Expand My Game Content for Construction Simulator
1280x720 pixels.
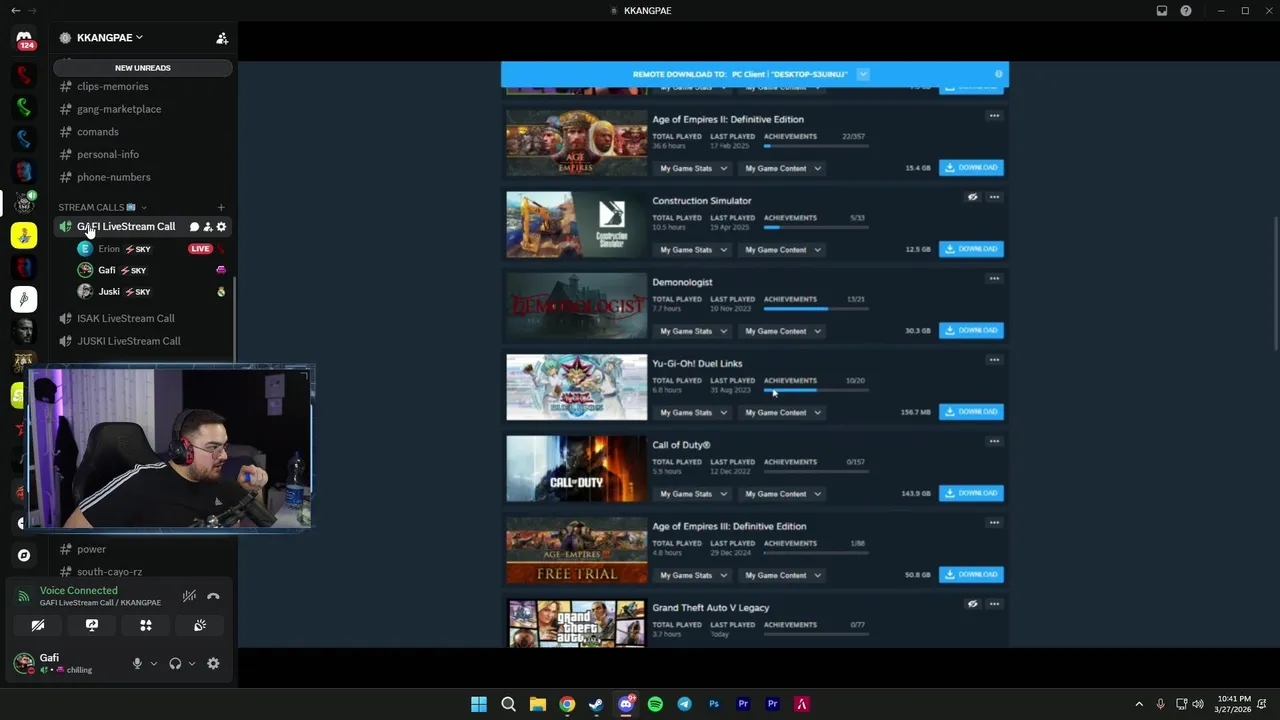coord(782,250)
